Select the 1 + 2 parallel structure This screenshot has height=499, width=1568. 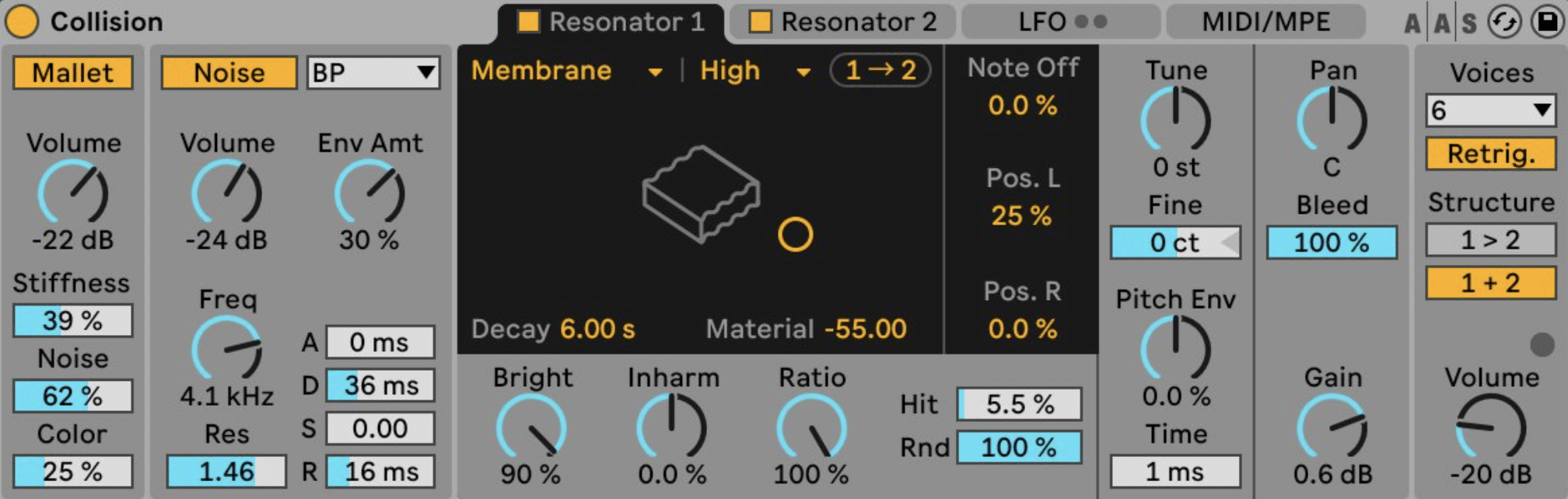coord(1490,283)
